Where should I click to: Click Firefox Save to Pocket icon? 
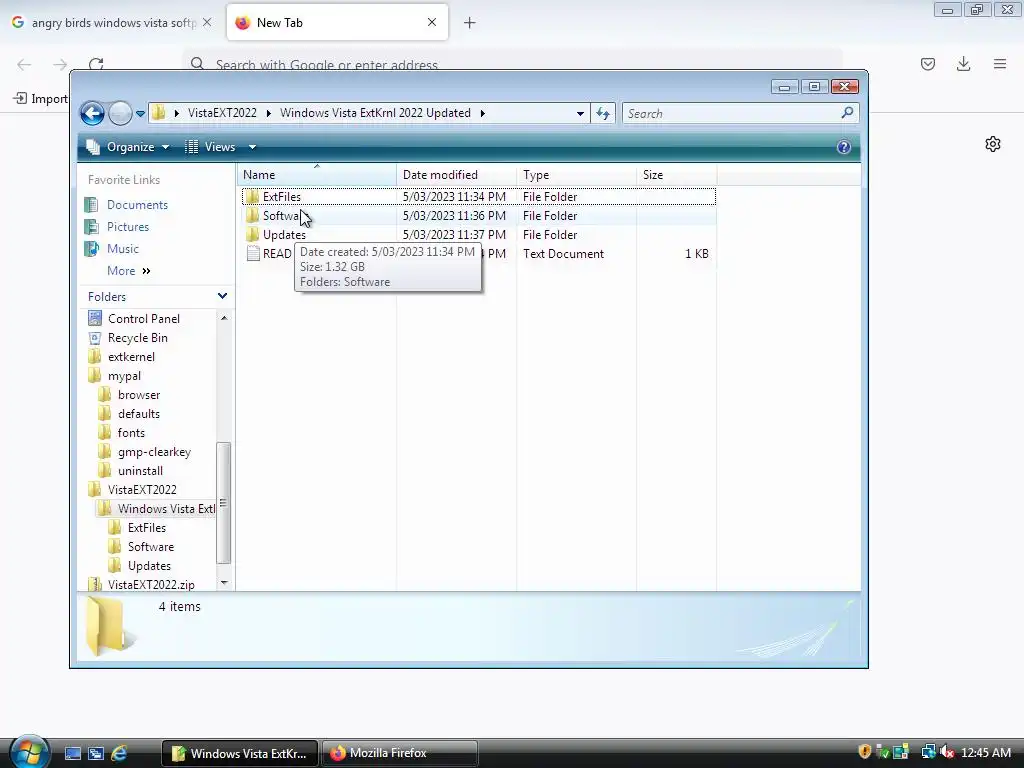pos(928,64)
